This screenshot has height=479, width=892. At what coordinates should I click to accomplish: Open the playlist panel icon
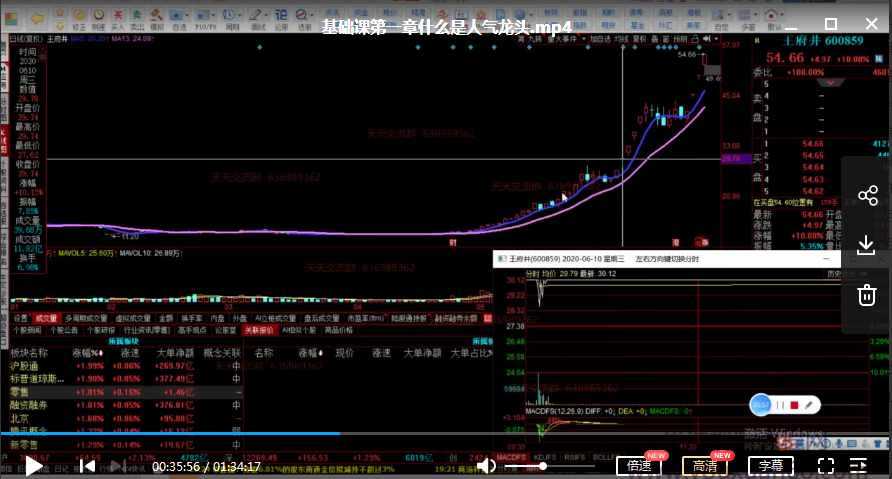pos(859,465)
